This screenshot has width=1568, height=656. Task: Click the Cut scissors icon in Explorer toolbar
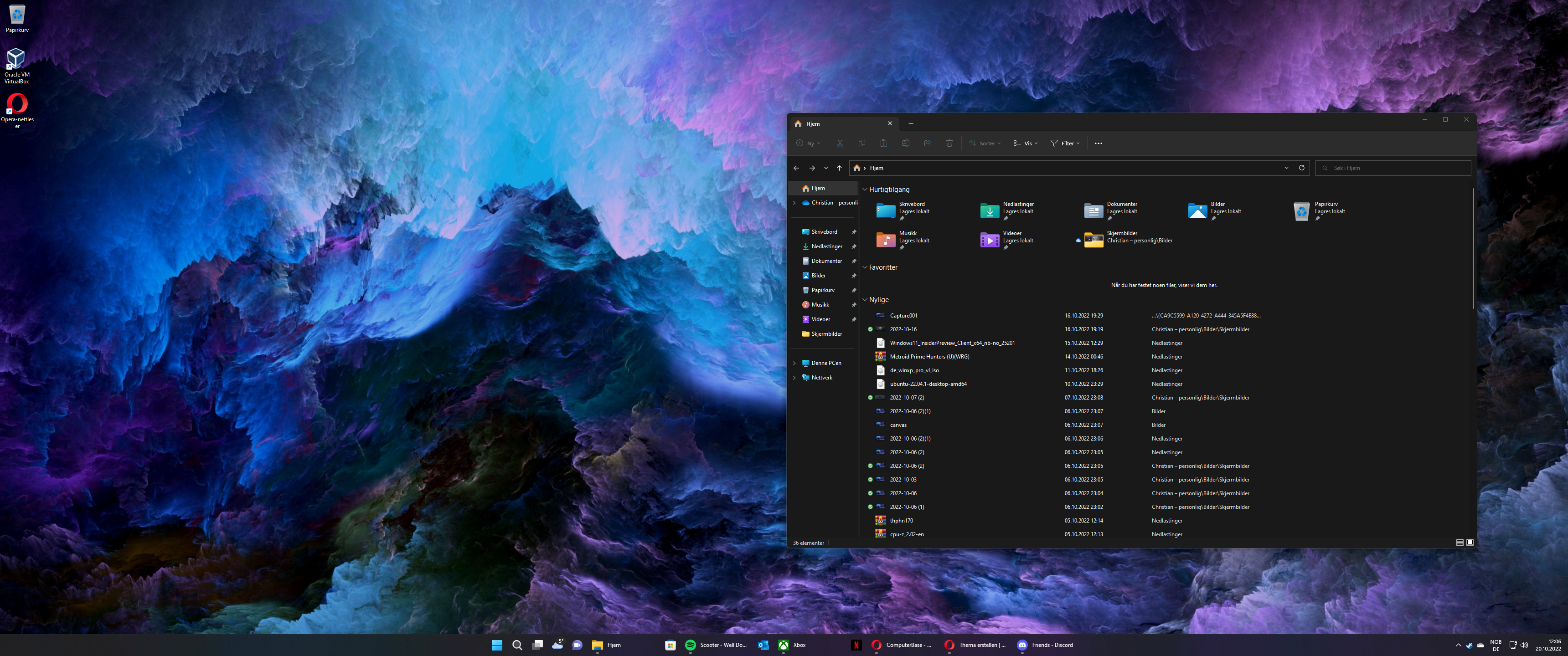click(840, 143)
